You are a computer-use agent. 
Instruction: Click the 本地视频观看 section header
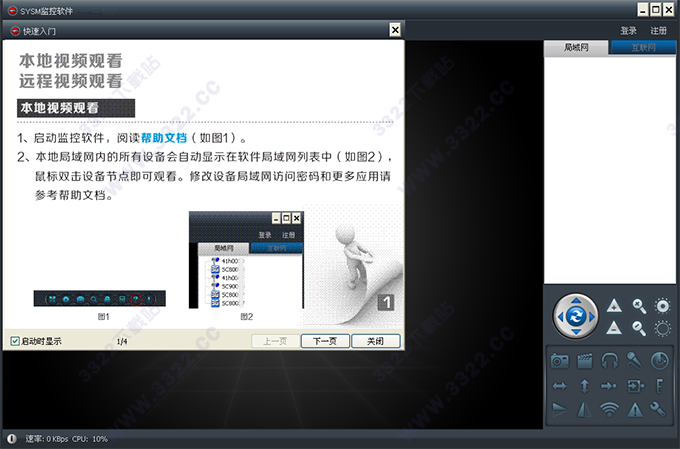[x=76, y=108]
